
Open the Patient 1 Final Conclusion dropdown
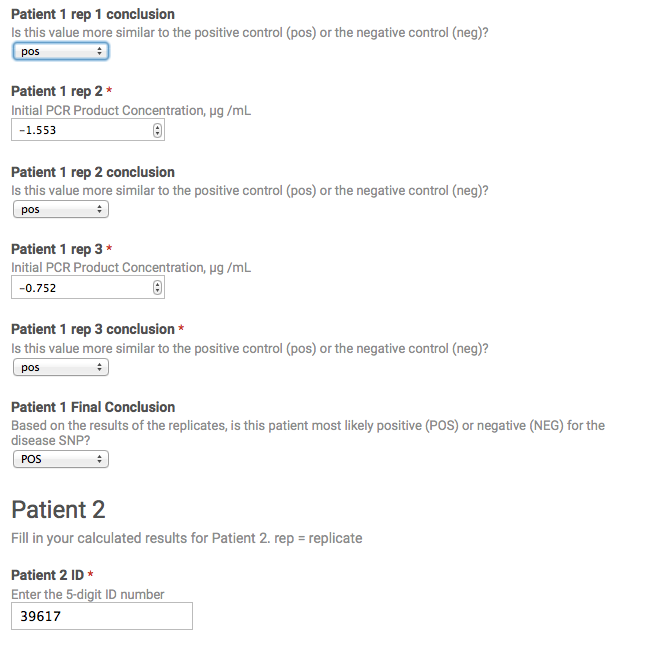tap(60, 460)
